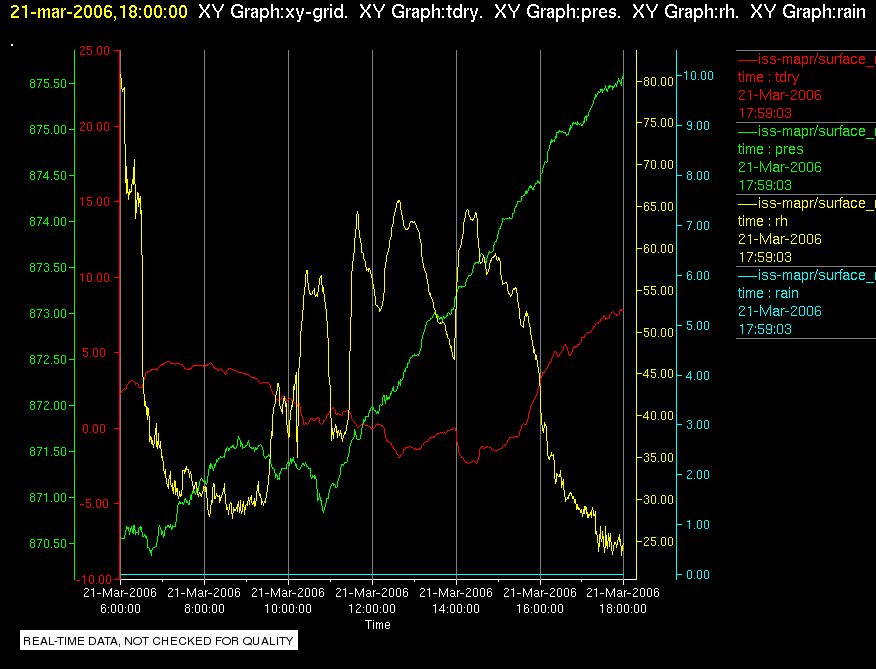This screenshot has width=876, height=669.
Task: Click the 8:00:00 time axis label
Action: pos(204,609)
